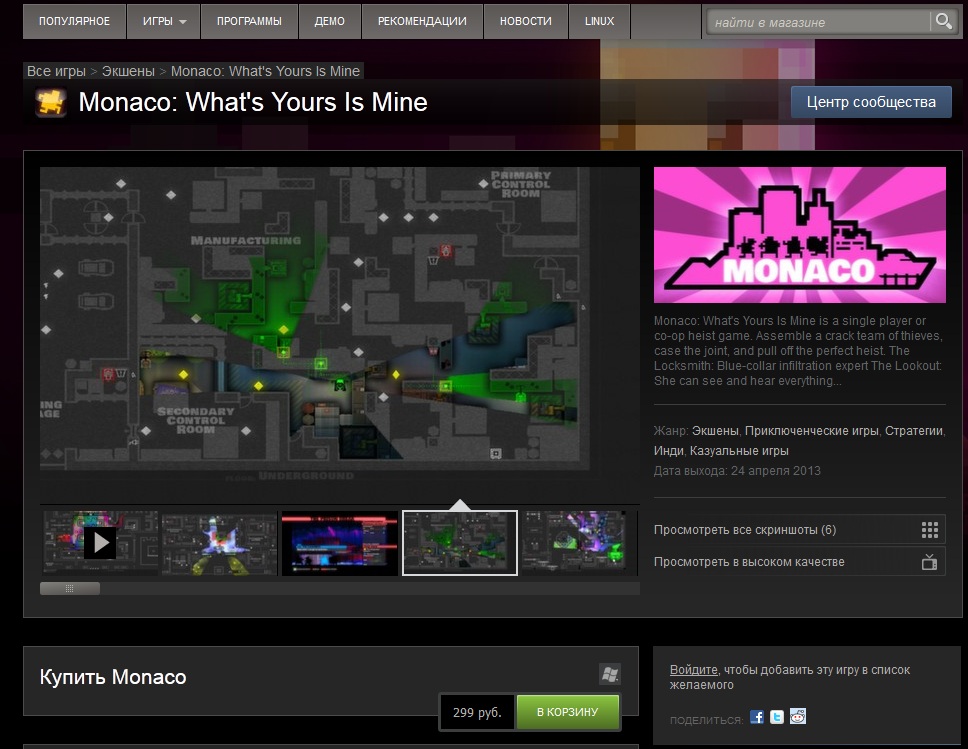The width and height of the screenshot is (968, 749).
Task: Select the second screenshot thumbnail with white burst
Action: (219, 543)
